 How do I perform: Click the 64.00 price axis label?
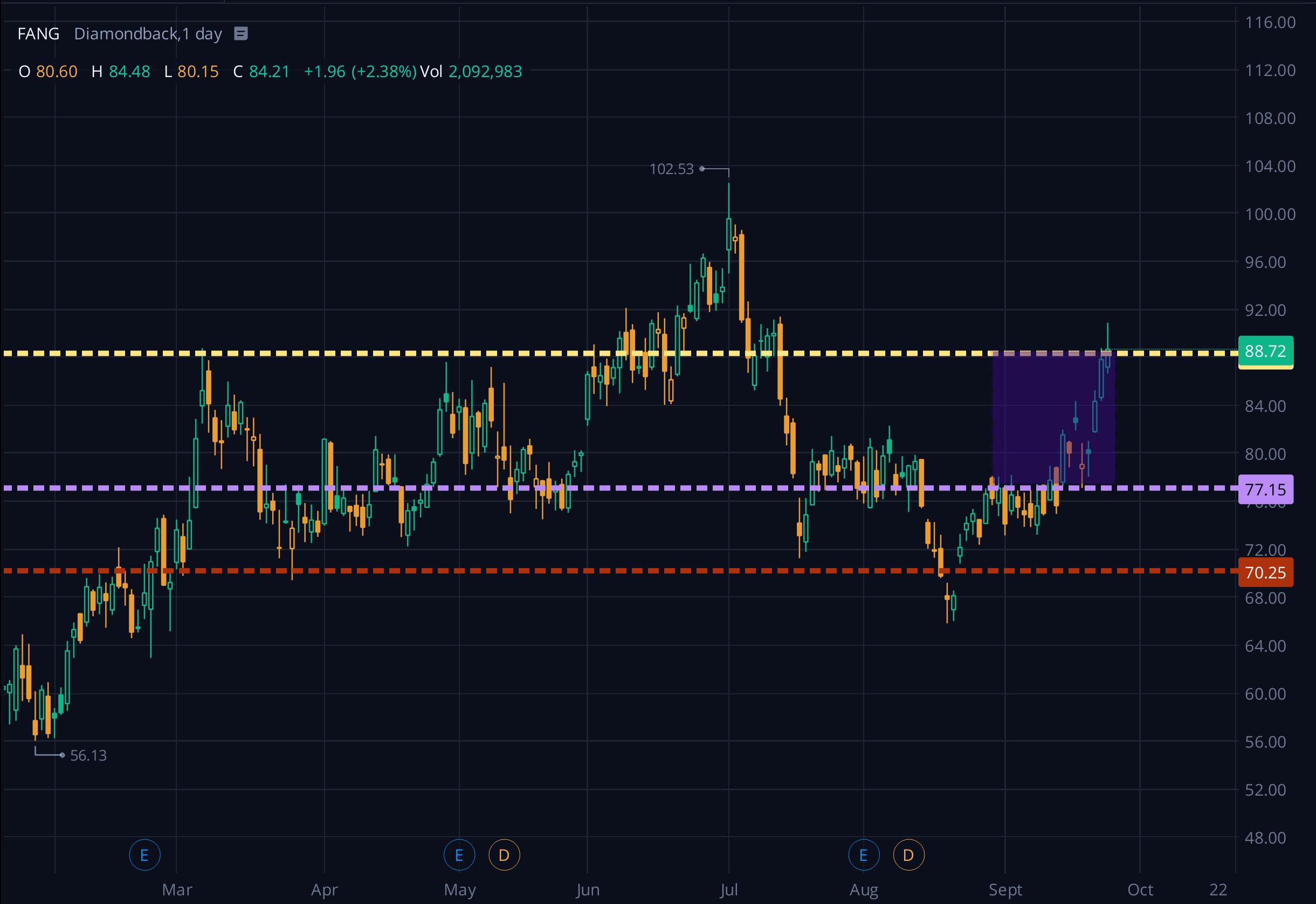point(1265,646)
